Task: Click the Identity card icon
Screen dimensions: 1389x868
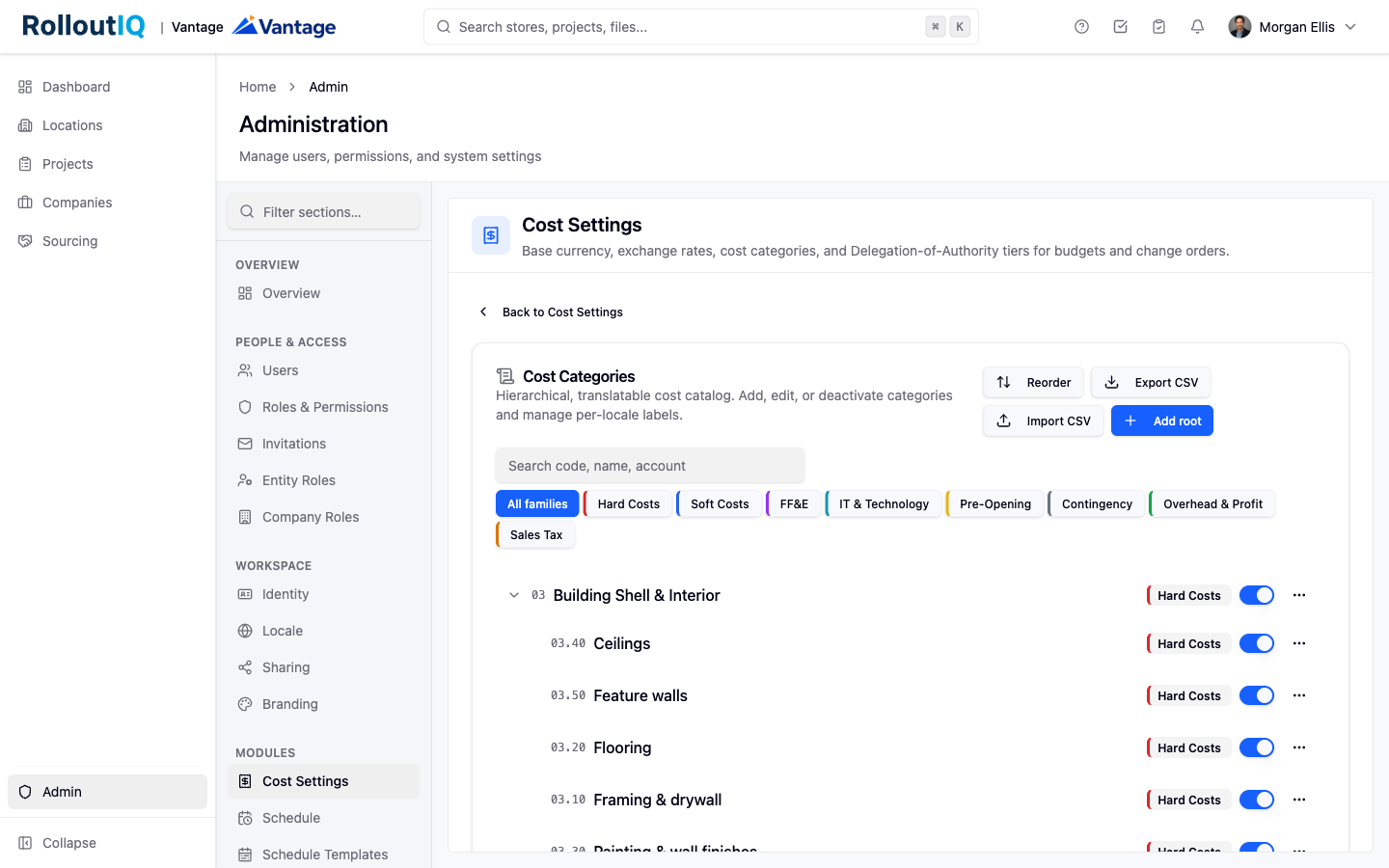Action: tap(245, 594)
